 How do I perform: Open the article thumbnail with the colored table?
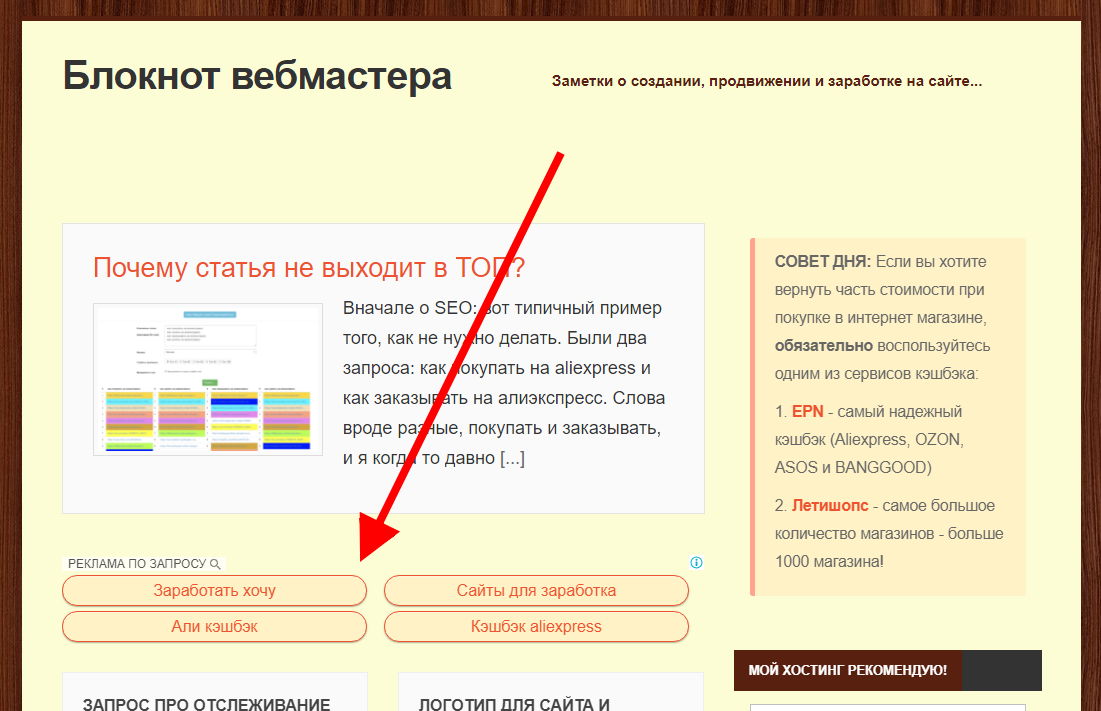(x=208, y=379)
